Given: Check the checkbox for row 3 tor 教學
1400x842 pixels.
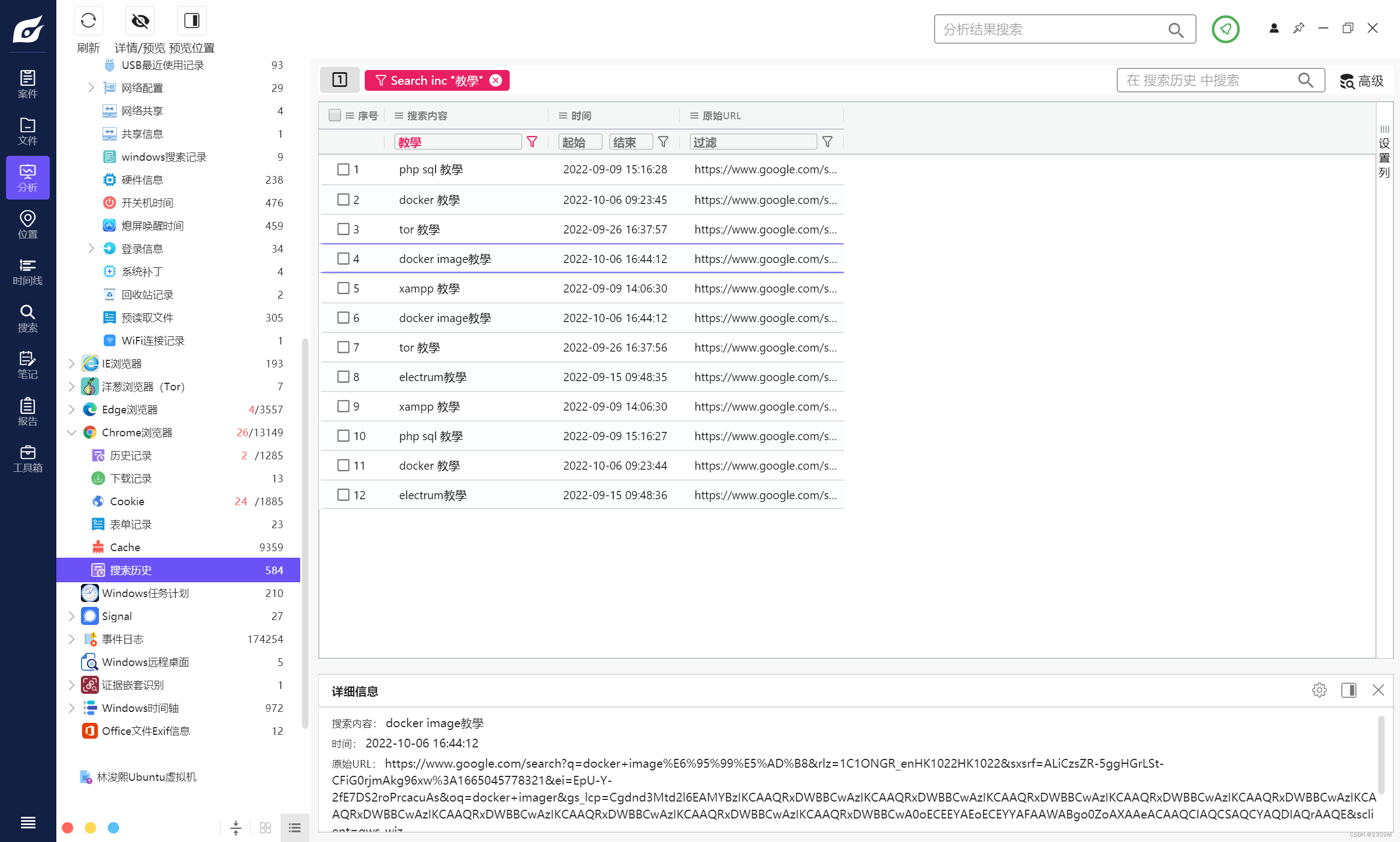Looking at the screenshot, I should (343, 229).
